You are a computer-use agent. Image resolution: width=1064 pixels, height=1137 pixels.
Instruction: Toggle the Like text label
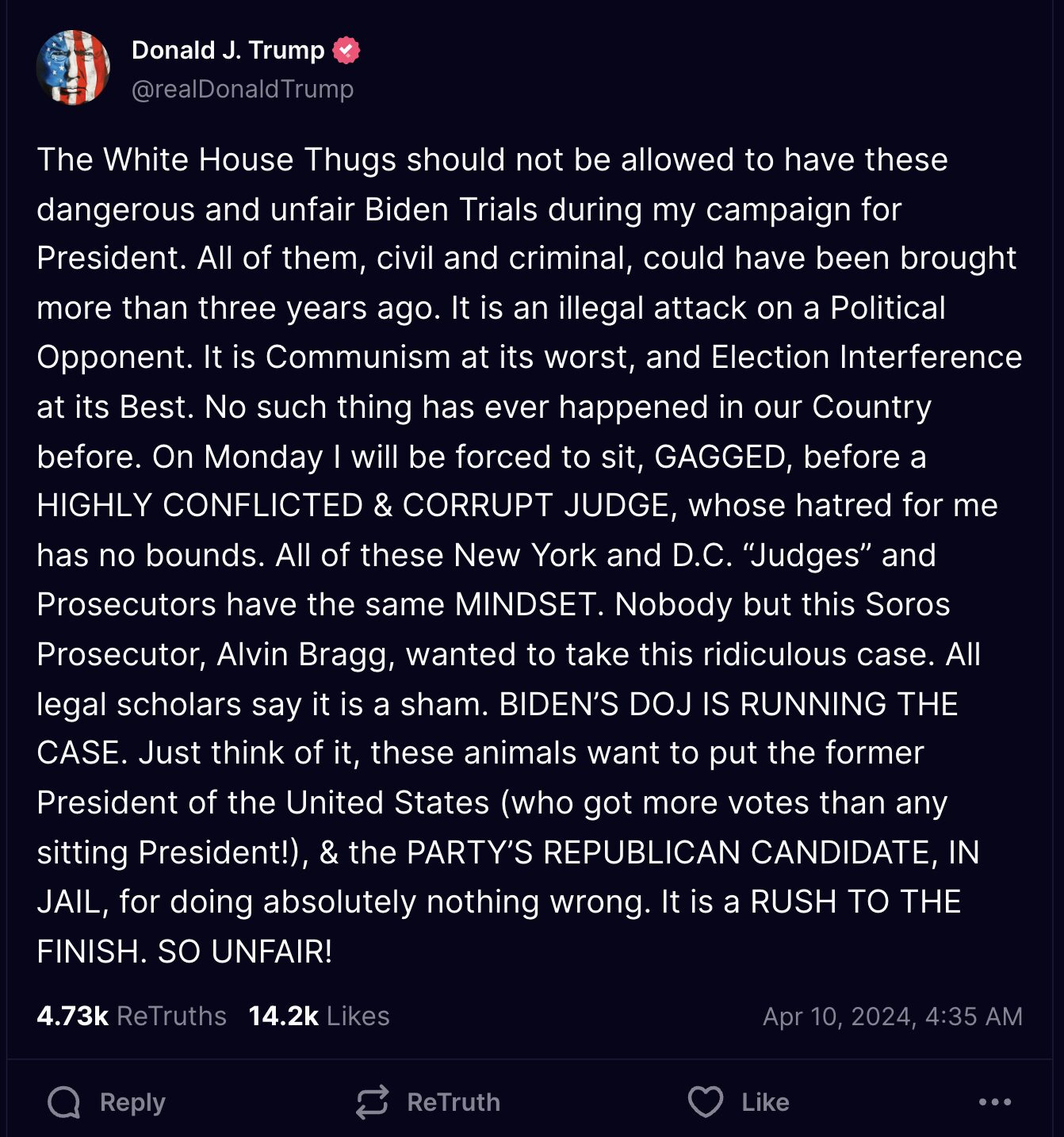point(765,1102)
